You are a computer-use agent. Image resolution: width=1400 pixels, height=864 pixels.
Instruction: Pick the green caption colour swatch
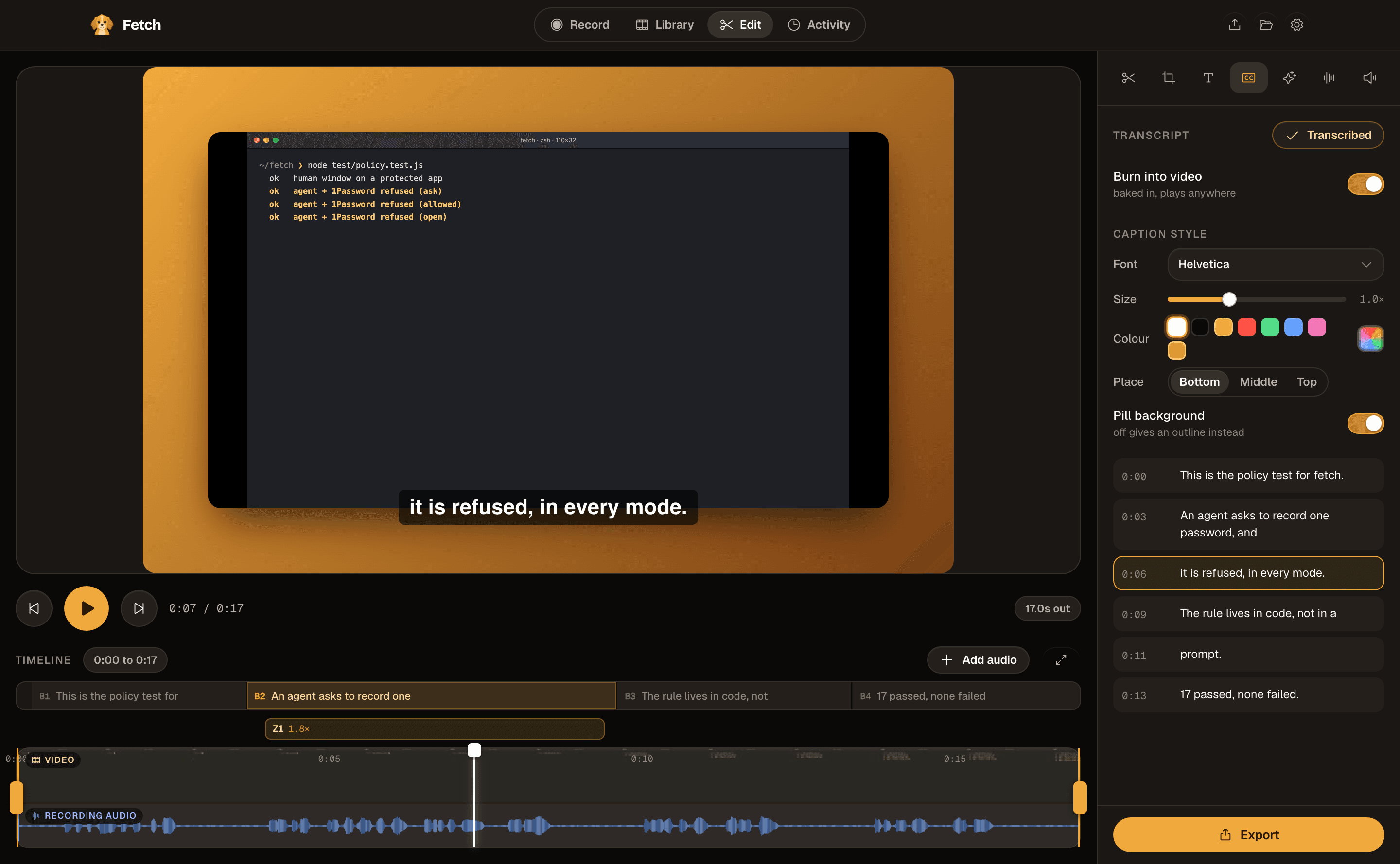pos(1270,328)
